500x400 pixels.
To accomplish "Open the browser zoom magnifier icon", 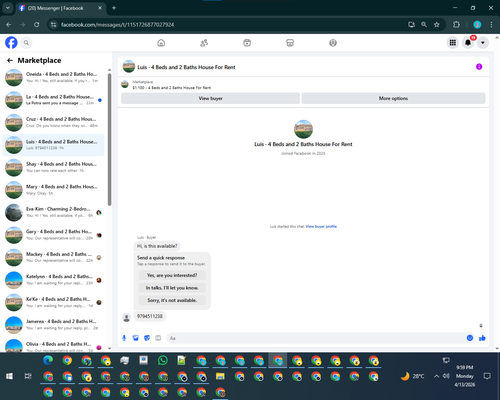I will (424, 25).
